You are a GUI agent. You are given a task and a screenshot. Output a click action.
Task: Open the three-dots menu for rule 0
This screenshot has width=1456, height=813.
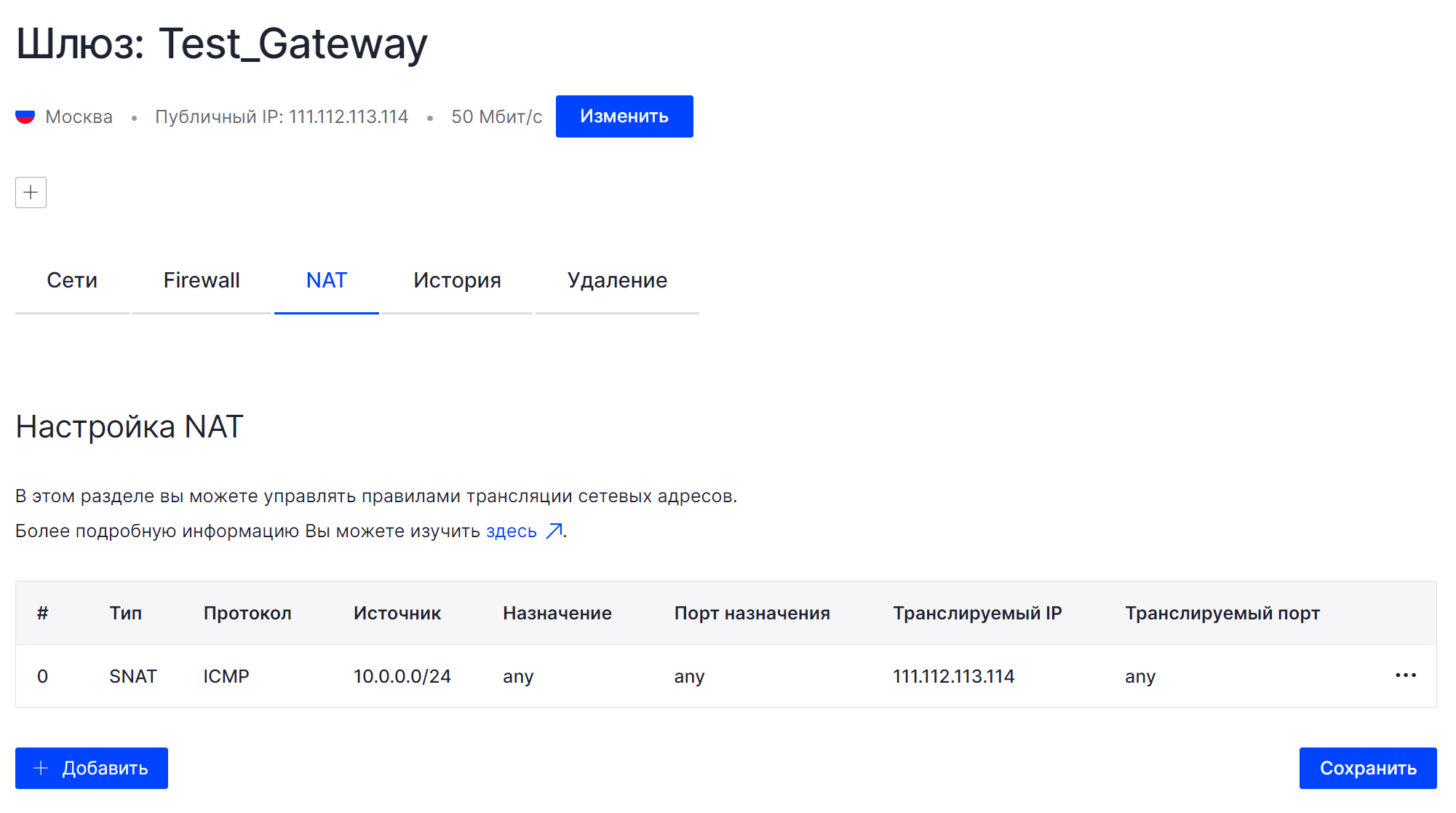click(1405, 675)
